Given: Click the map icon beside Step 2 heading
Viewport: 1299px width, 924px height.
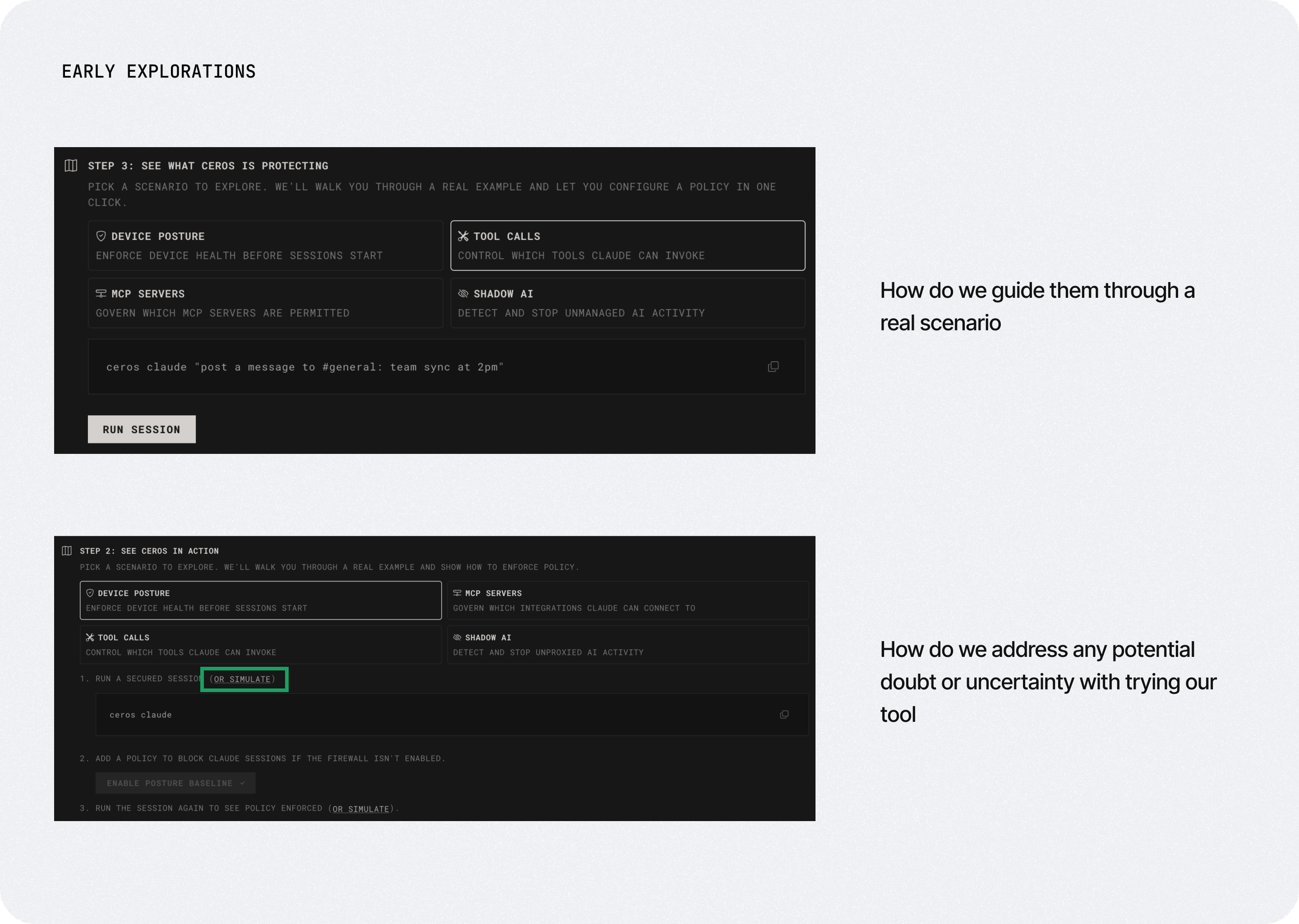Looking at the screenshot, I should tap(67, 551).
